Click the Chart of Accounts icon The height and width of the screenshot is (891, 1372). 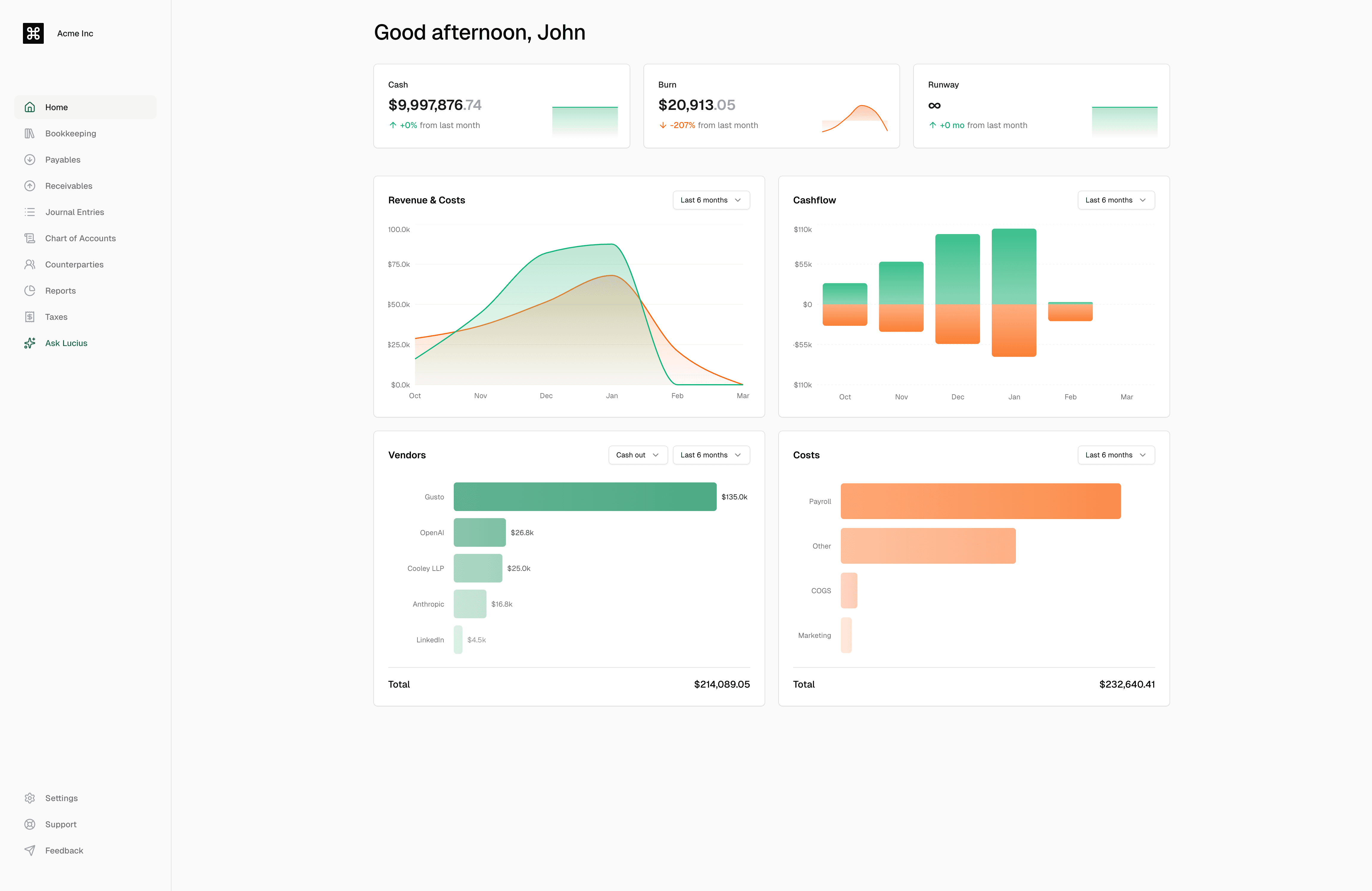point(30,238)
